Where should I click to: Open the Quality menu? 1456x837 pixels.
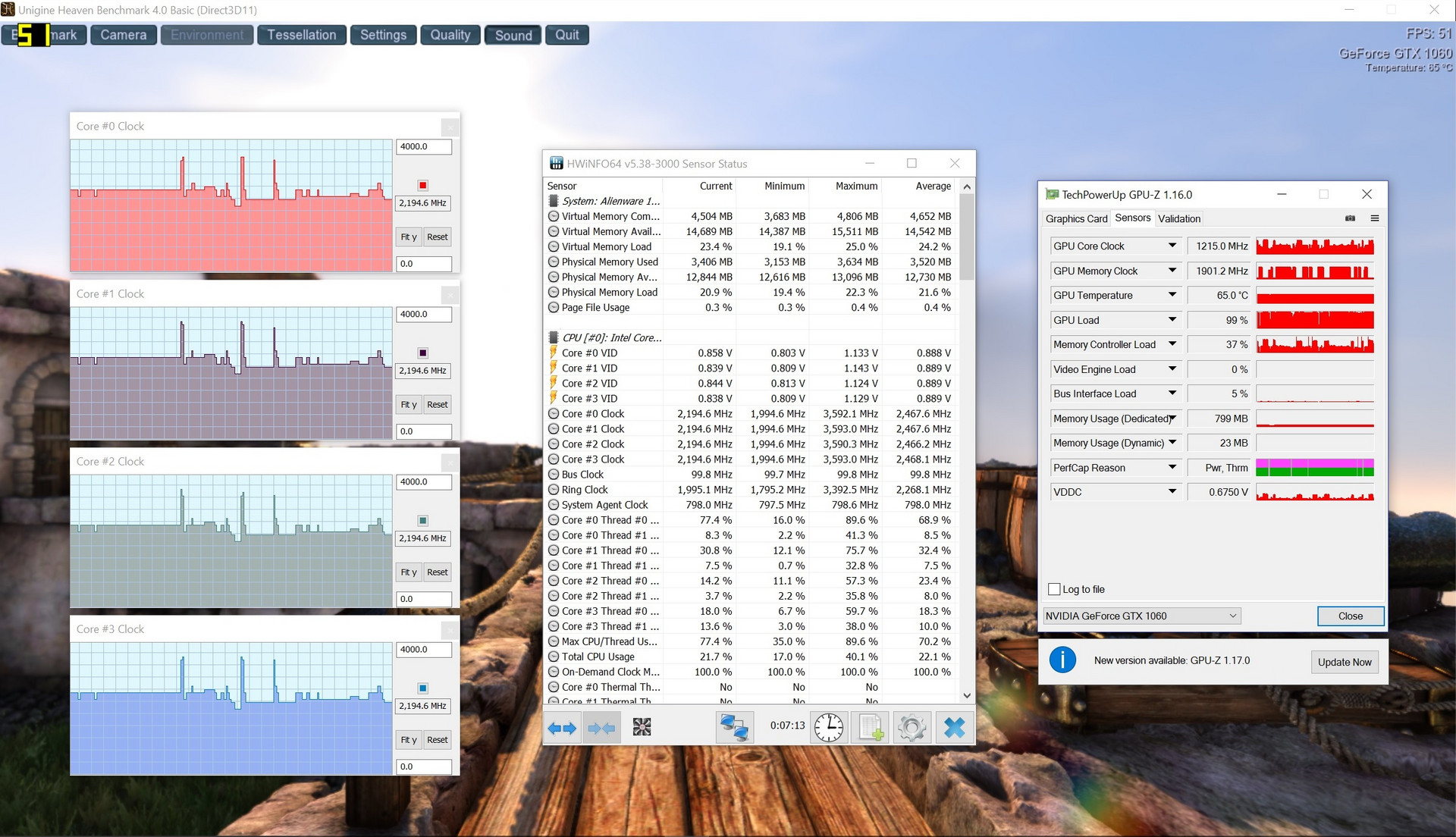point(450,35)
